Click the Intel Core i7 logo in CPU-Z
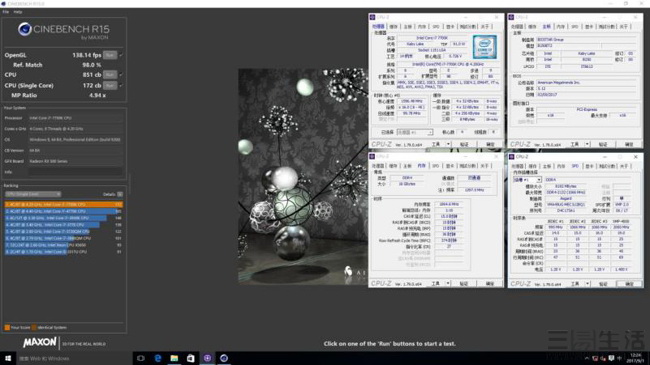 (485, 47)
